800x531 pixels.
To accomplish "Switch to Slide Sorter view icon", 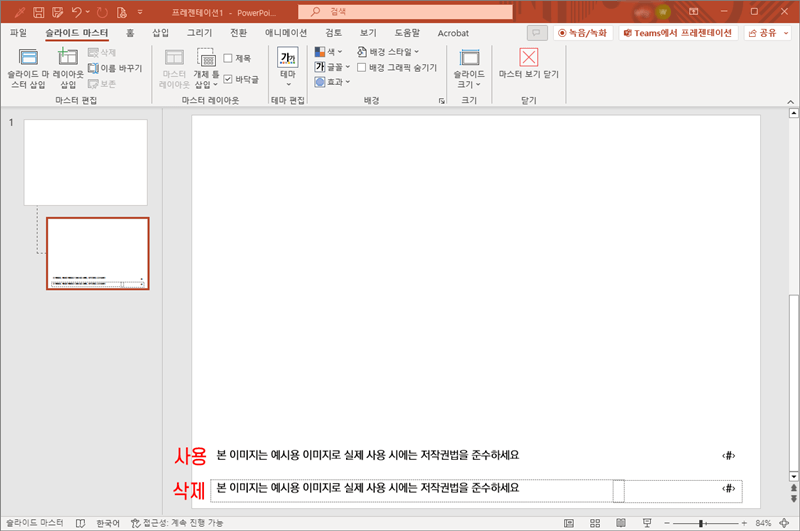I will pos(595,523).
